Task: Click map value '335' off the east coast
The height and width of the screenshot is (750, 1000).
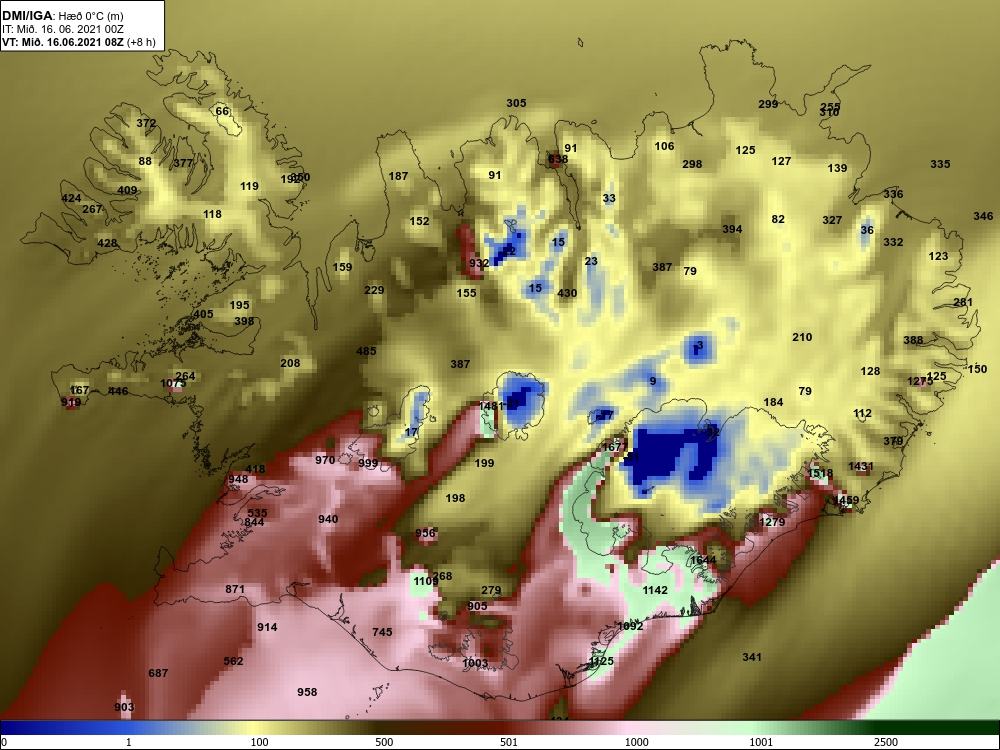Action: 940,164
